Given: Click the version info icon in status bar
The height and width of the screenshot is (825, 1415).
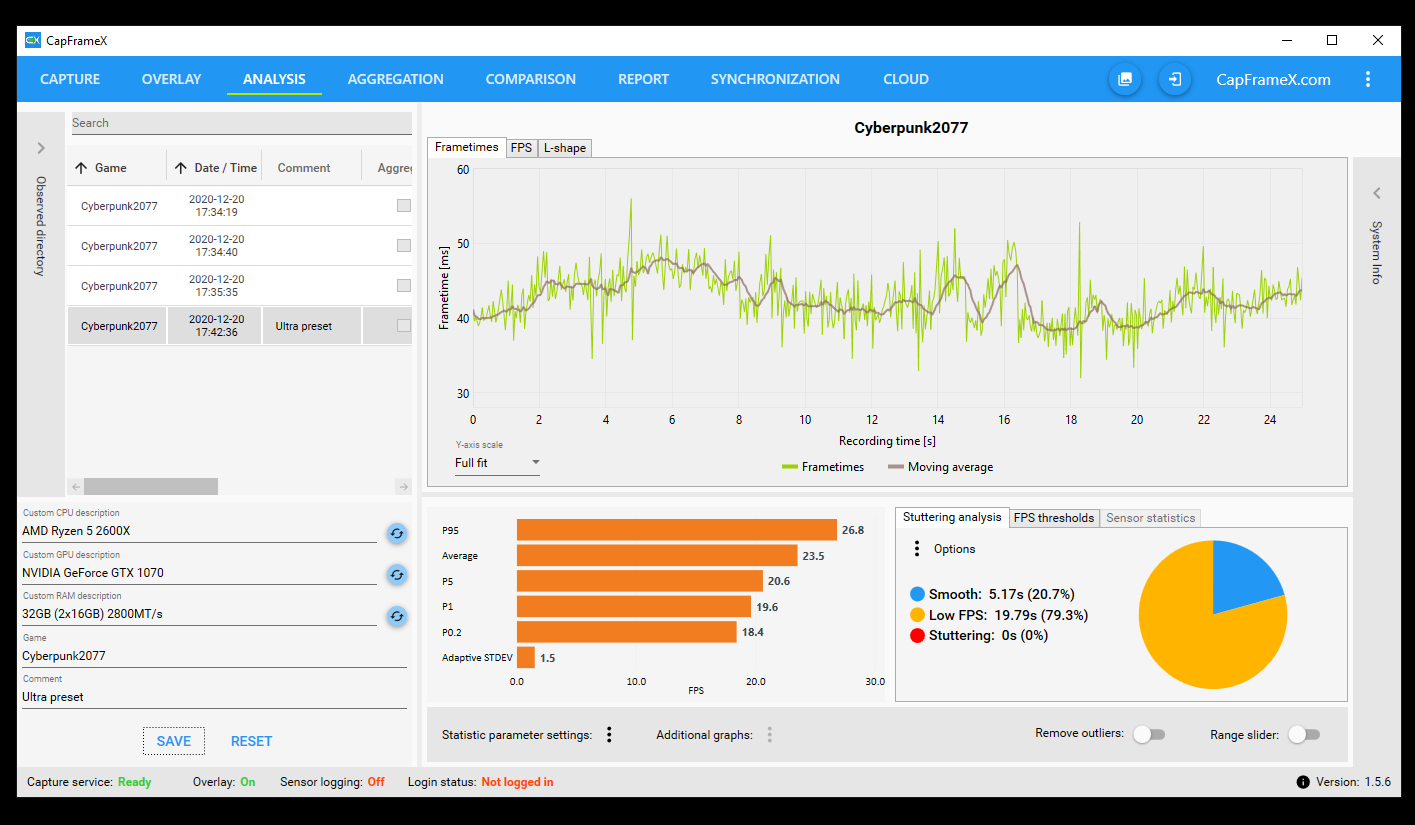Looking at the screenshot, I should point(1303,782).
